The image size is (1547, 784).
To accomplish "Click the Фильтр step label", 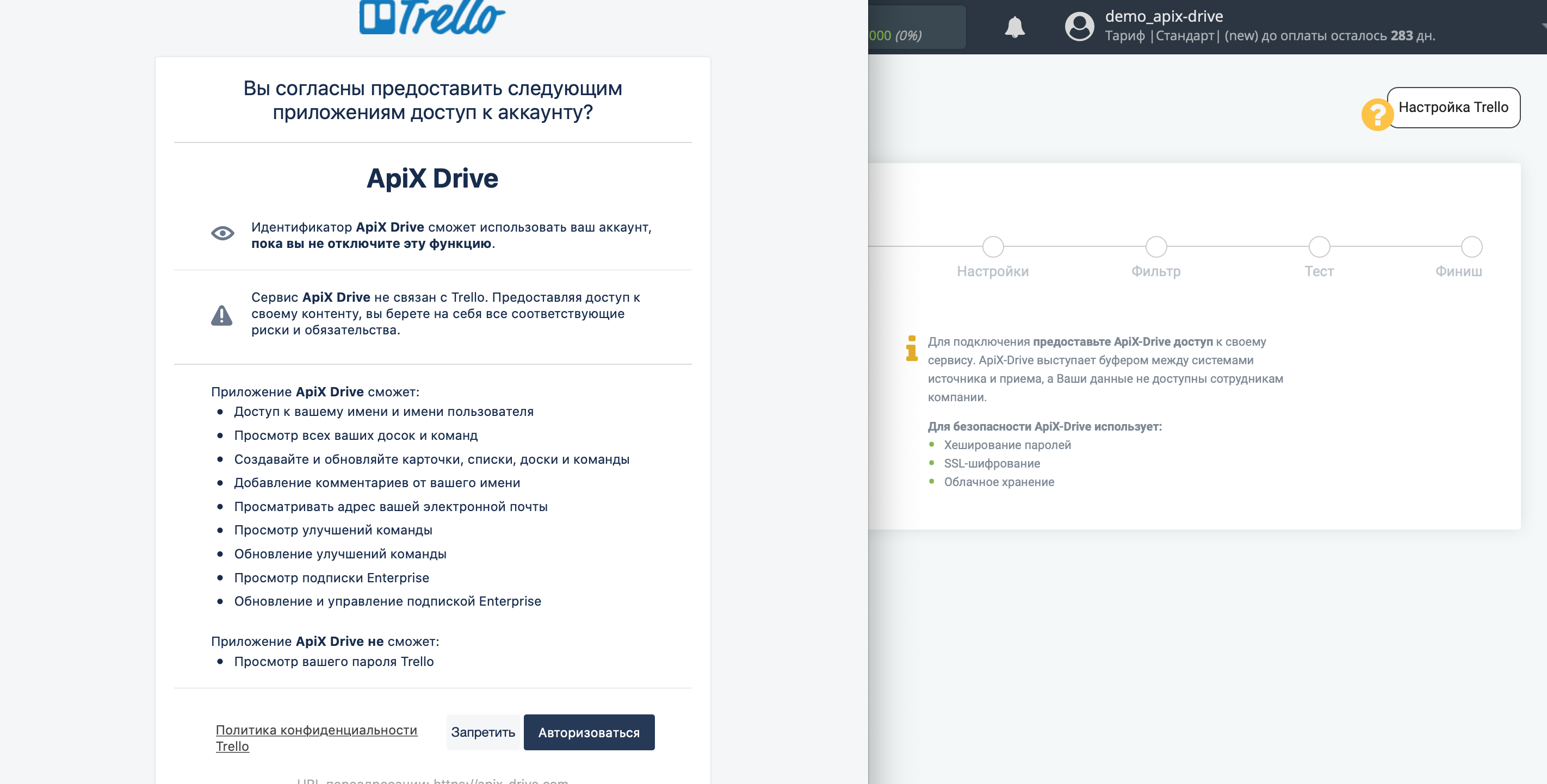I will [1156, 271].
